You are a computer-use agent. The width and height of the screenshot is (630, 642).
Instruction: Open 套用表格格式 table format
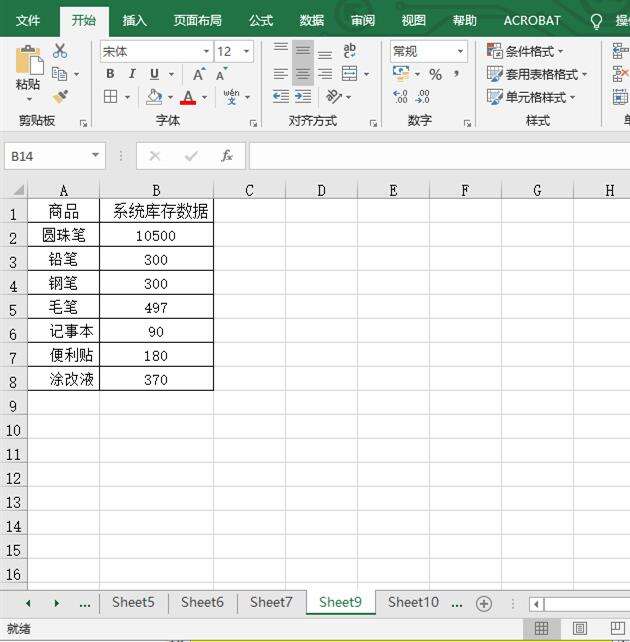click(537, 75)
